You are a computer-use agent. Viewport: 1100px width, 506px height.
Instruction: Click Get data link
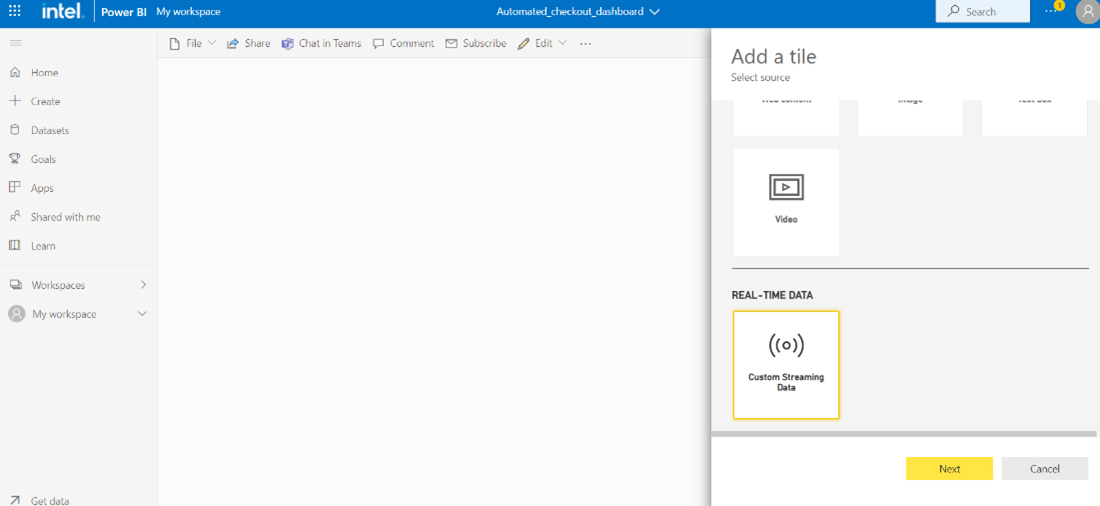[50, 500]
